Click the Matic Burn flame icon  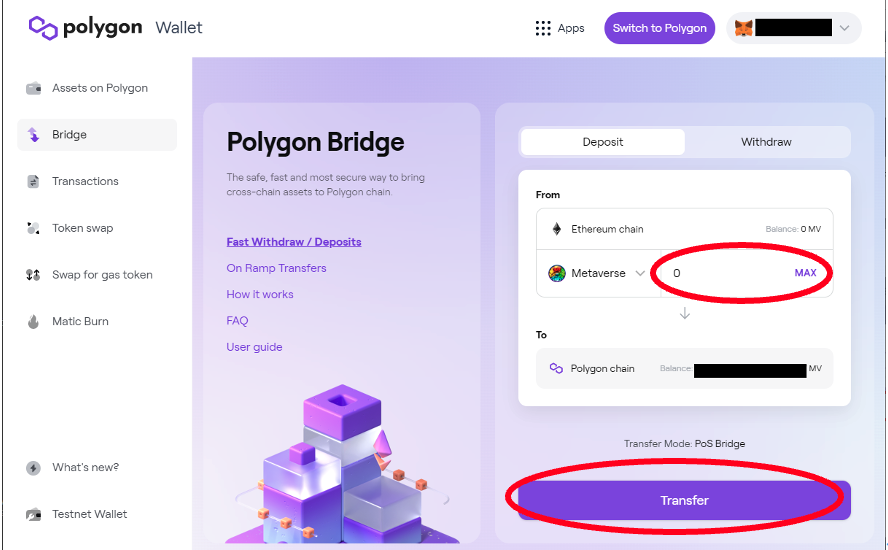click(x=33, y=322)
